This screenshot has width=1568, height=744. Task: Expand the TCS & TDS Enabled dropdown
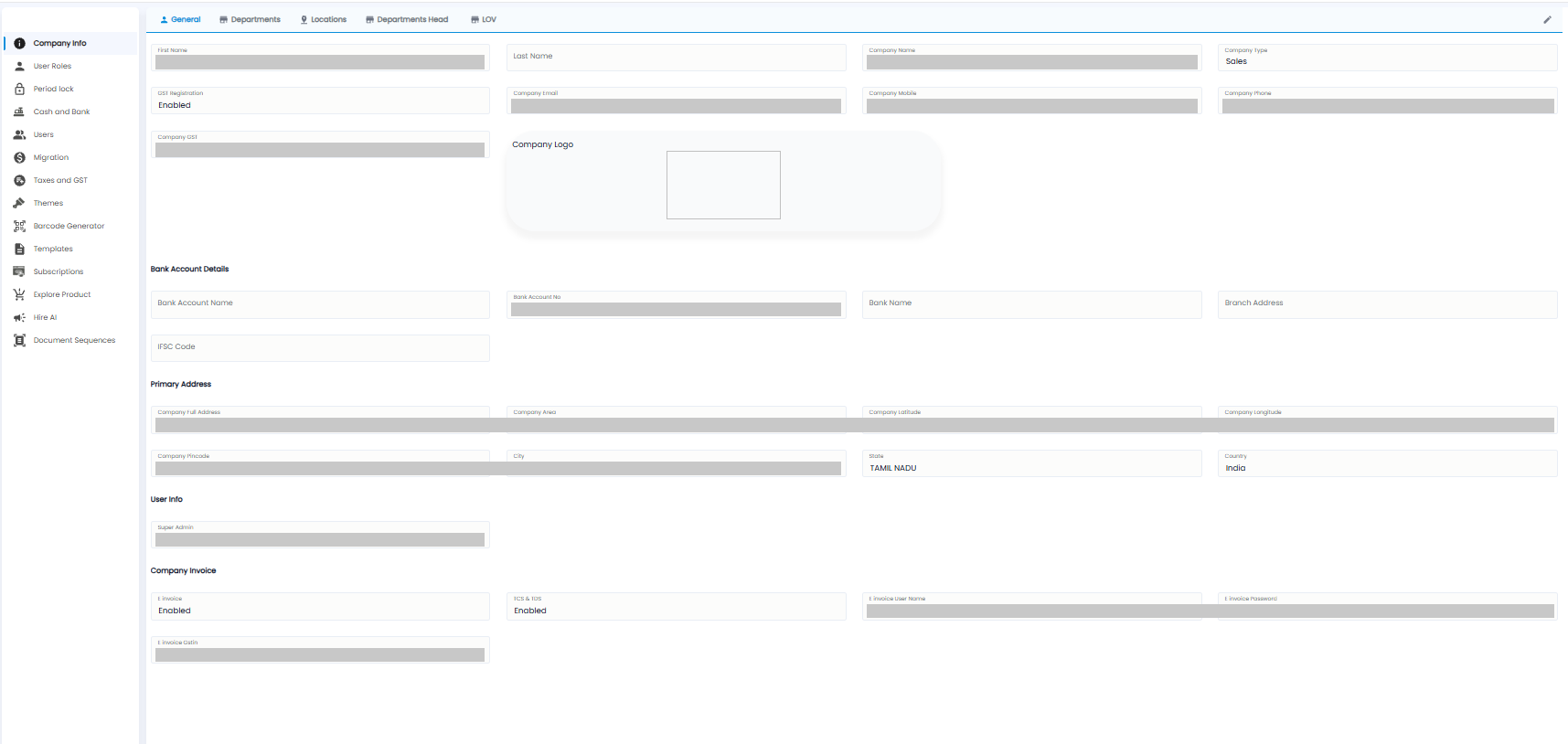pos(676,606)
